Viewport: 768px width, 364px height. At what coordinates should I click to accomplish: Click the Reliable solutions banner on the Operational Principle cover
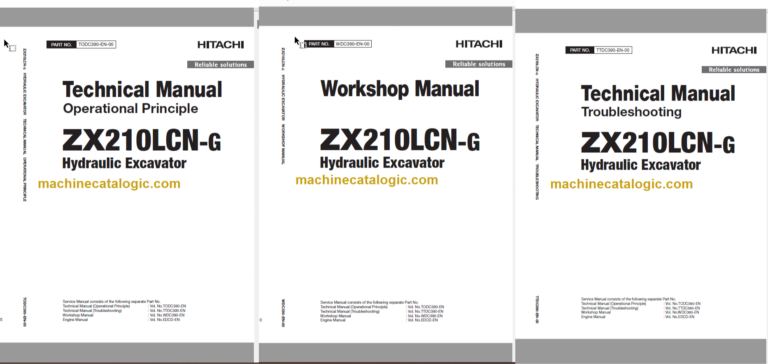[x=220, y=65]
